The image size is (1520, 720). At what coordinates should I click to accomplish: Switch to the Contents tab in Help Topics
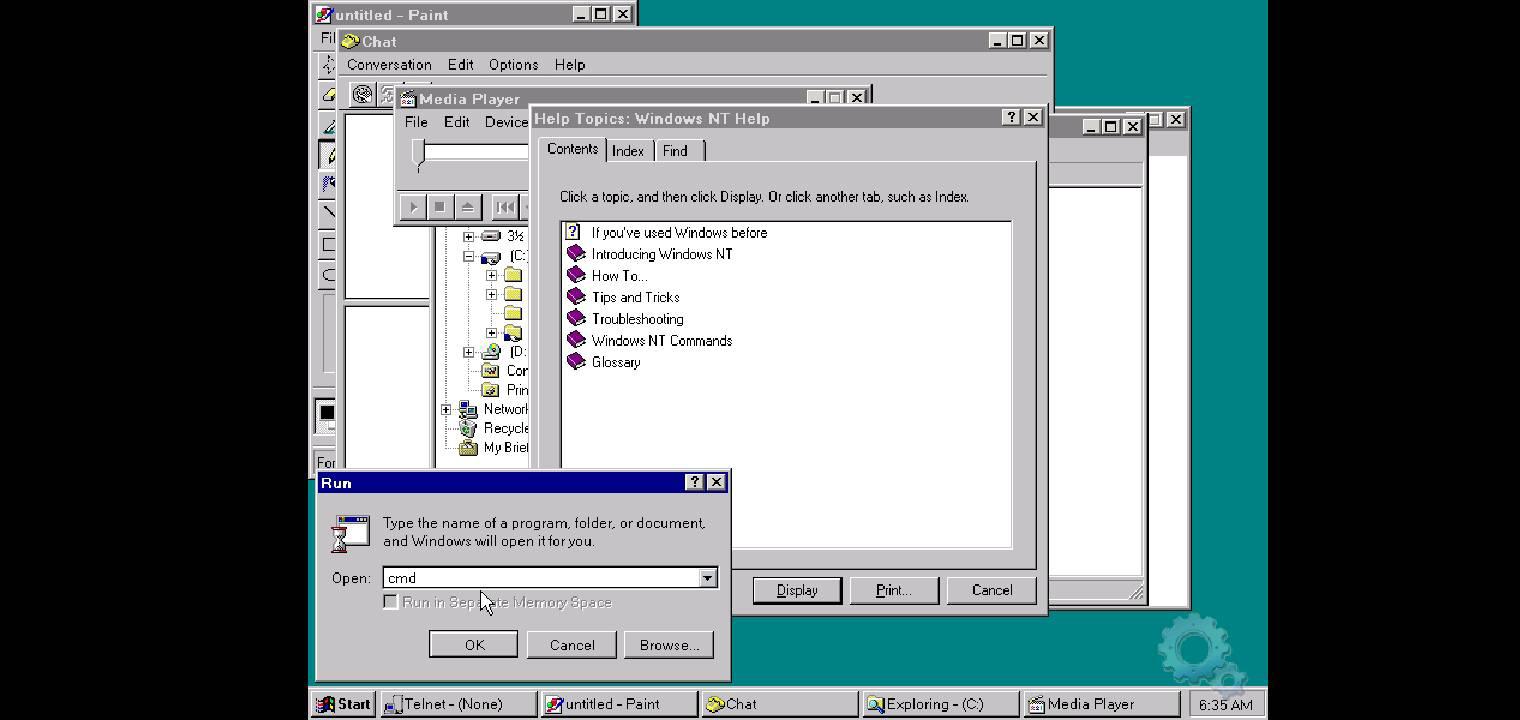pyautogui.click(x=572, y=149)
